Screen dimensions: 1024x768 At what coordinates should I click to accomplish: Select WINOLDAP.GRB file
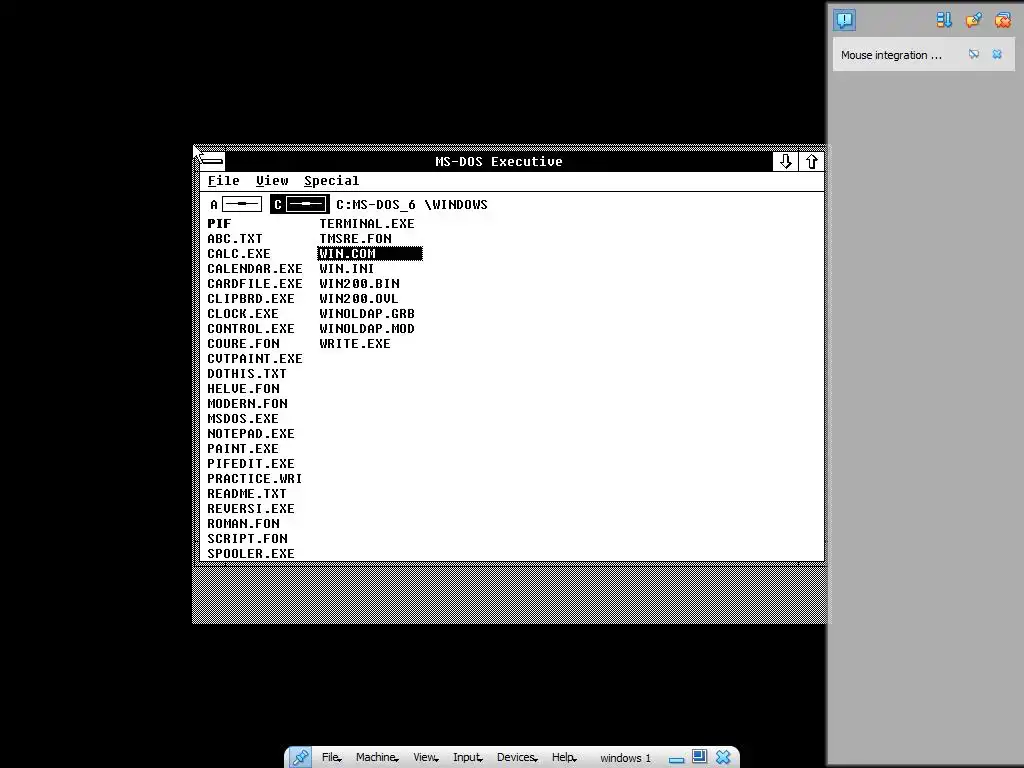tap(367, 313)
